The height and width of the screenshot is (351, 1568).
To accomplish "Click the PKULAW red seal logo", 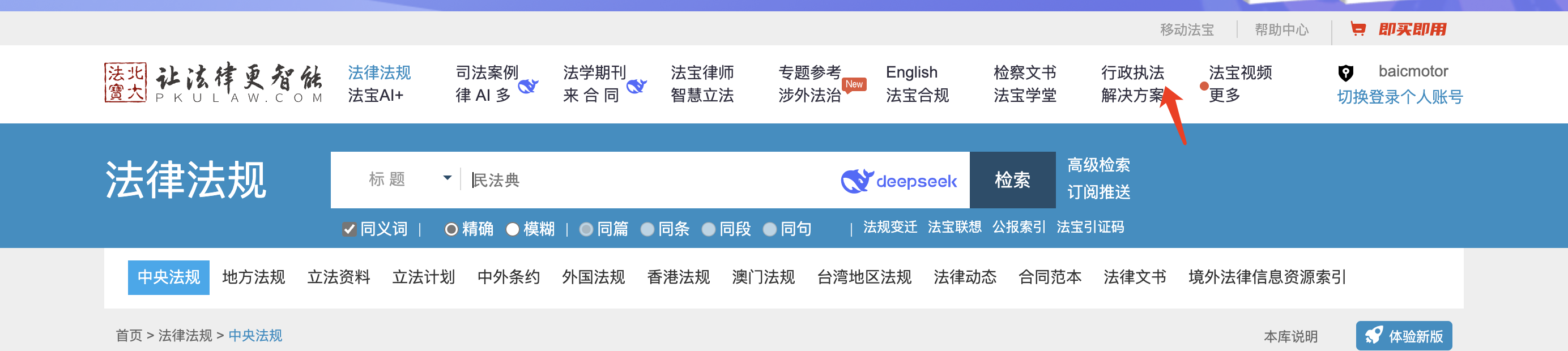I will tap(125, 83).
